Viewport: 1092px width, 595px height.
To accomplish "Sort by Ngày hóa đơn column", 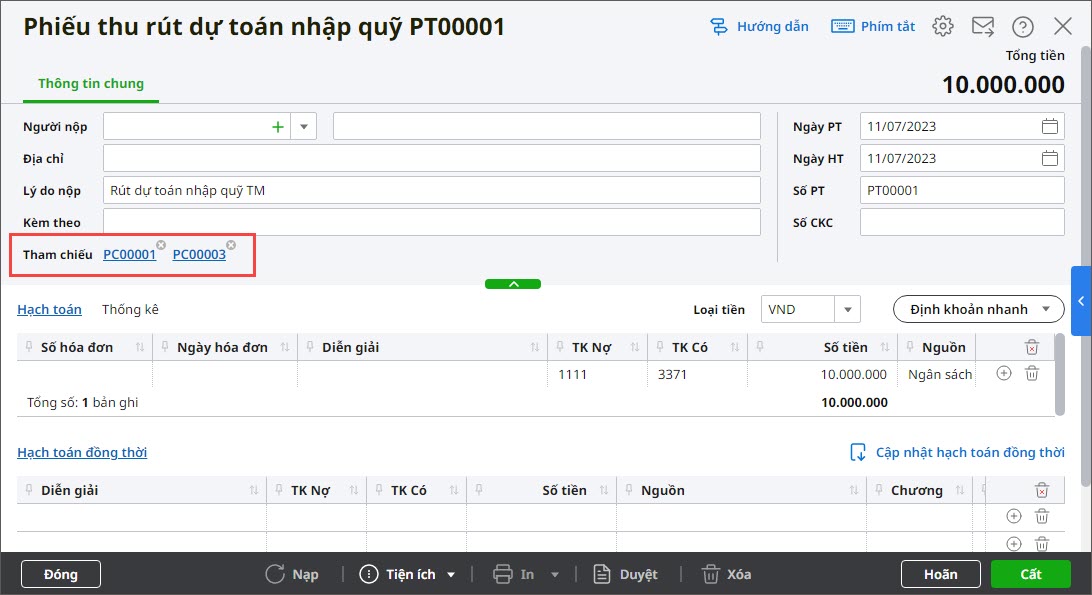I will (285, 347).
